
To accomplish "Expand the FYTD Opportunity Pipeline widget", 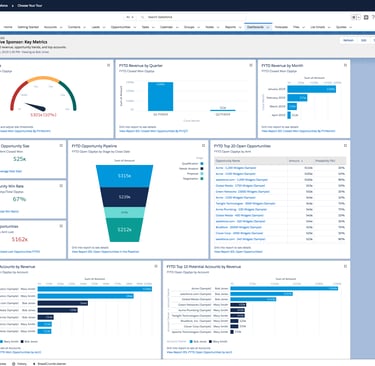I will (203, 146).
